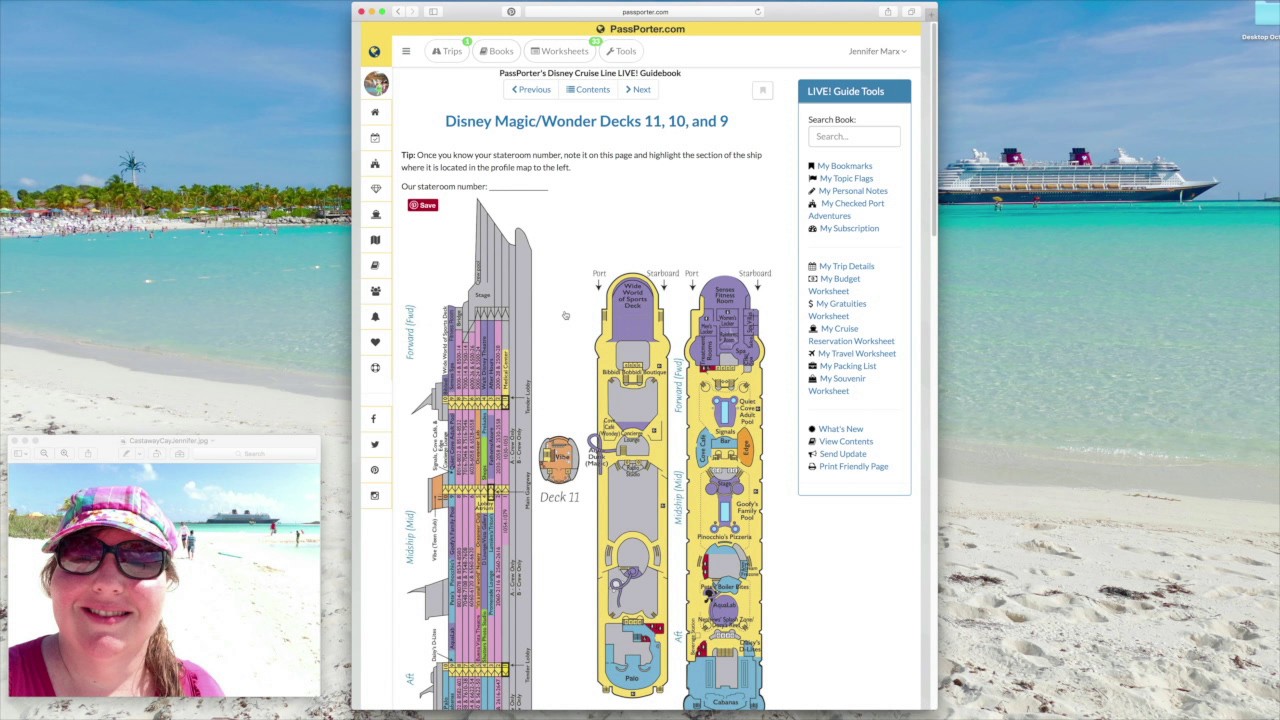Viewport: 1280px width, 720px height.
Task: Open My Checked Port Adventures link
Action: 846,210
